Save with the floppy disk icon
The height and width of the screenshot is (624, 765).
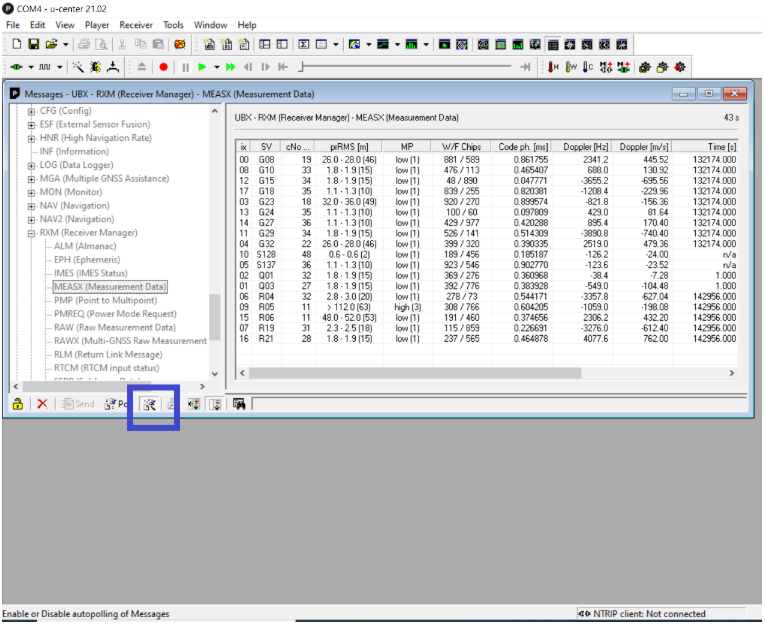[33, 44]
